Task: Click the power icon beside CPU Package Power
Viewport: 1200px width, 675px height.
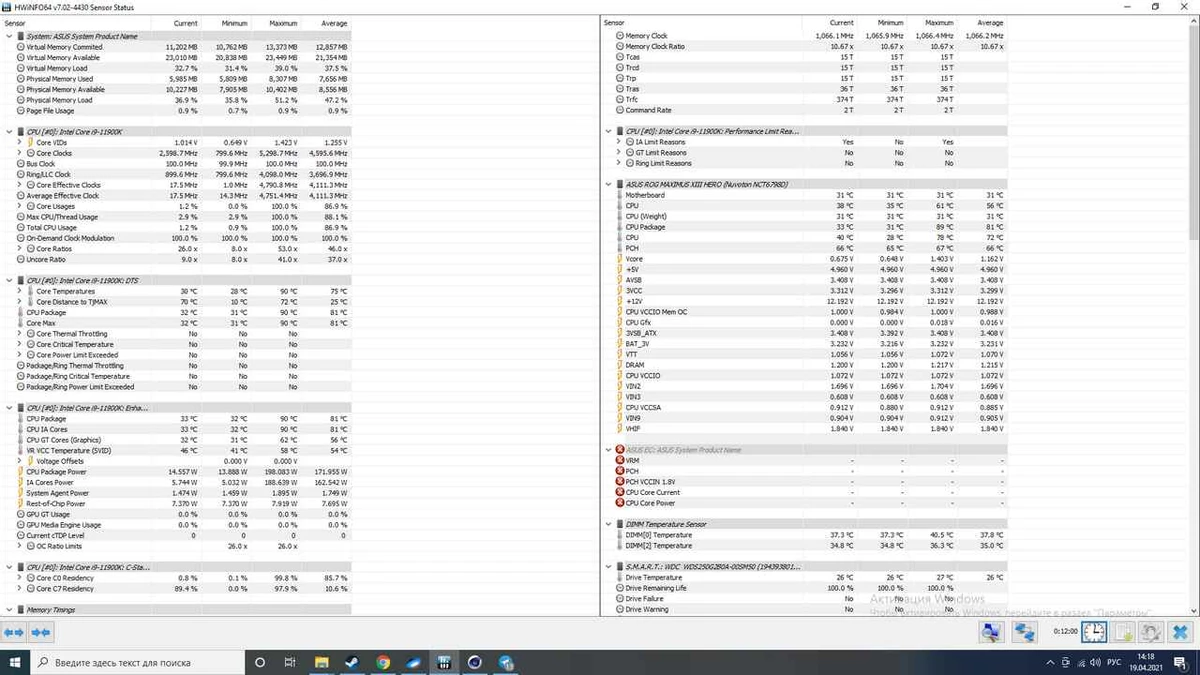Action: pos(20,471)
